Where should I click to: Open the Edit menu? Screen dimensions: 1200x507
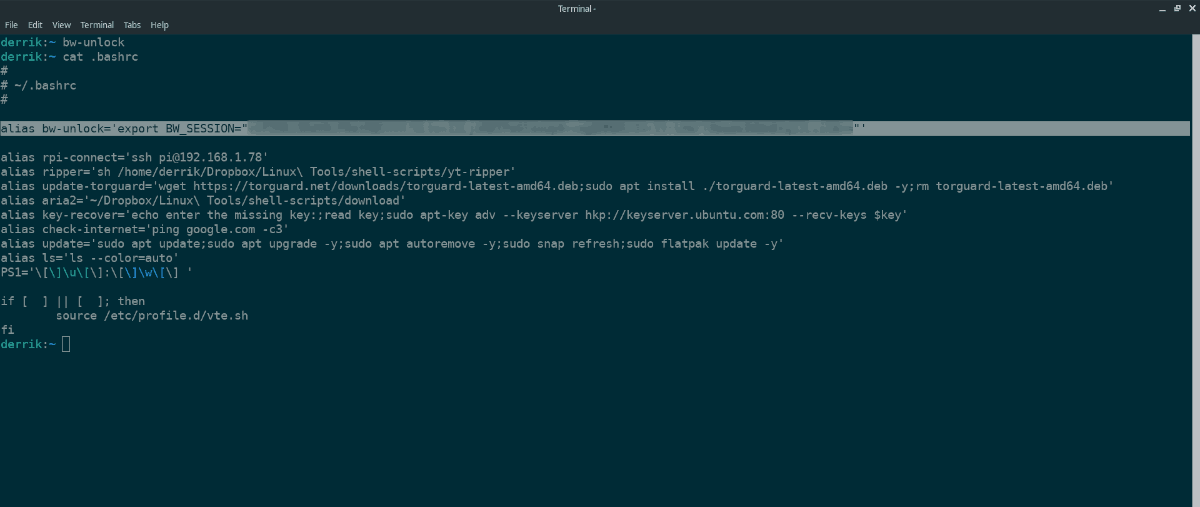[x=35, y=25]
